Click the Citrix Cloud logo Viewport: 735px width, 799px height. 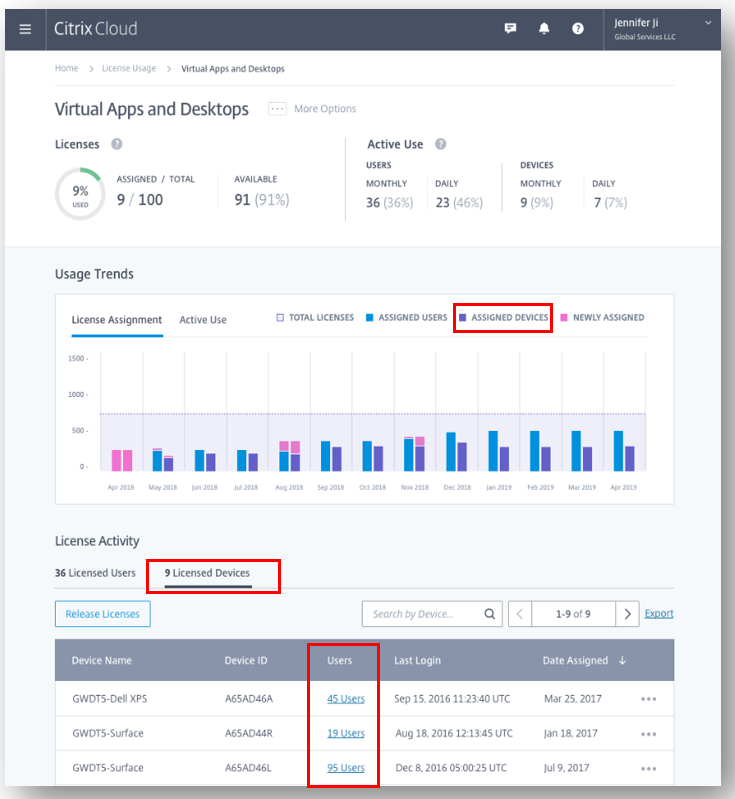tap(96, 29)
